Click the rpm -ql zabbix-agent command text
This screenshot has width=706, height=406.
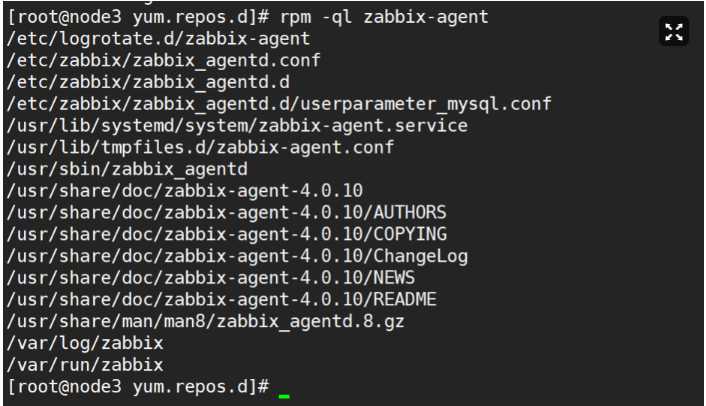tap(384, 17)
